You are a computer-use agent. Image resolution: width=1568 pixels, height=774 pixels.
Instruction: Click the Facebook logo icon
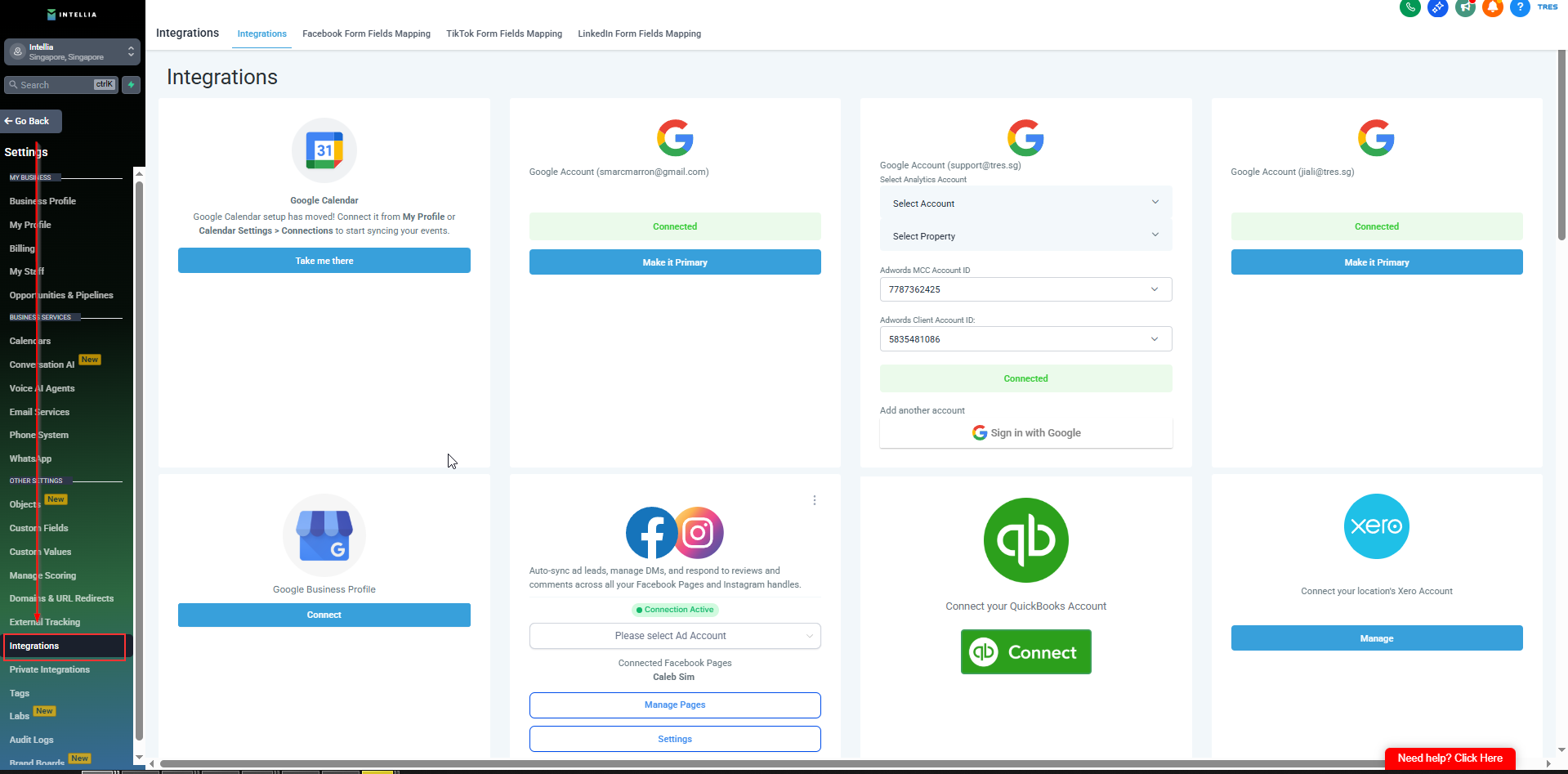651,533
